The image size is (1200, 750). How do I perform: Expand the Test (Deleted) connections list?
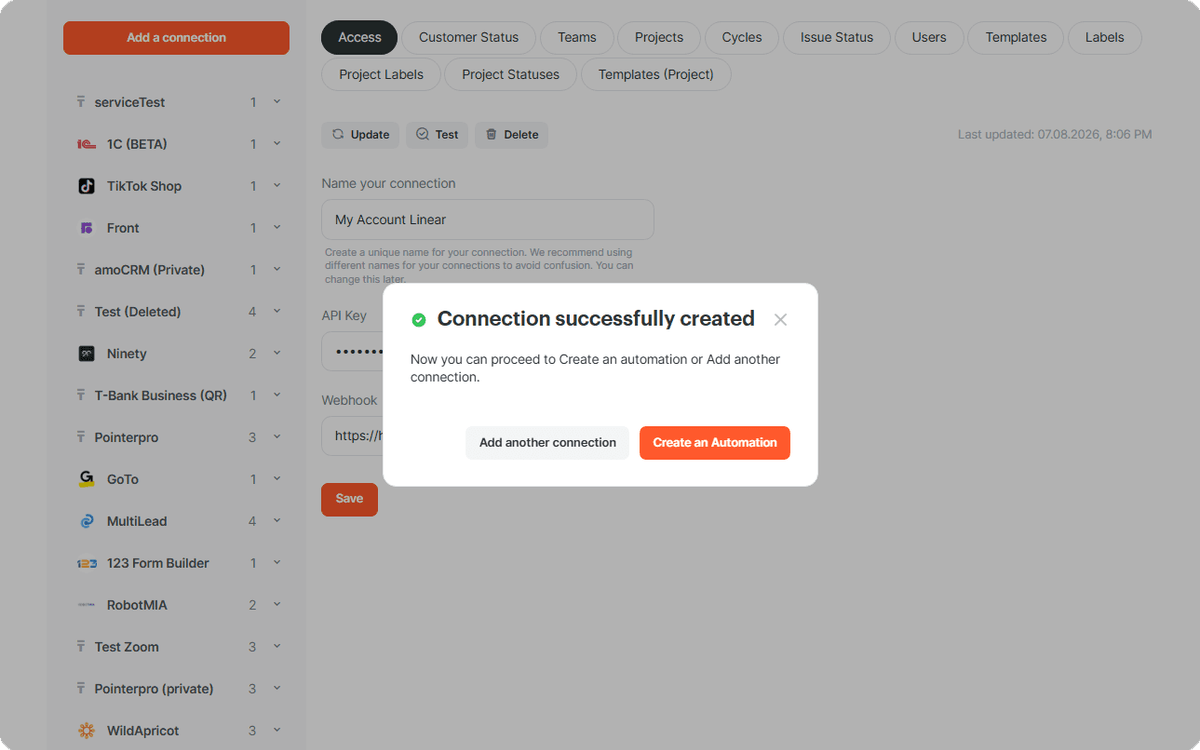click(277, 312)
